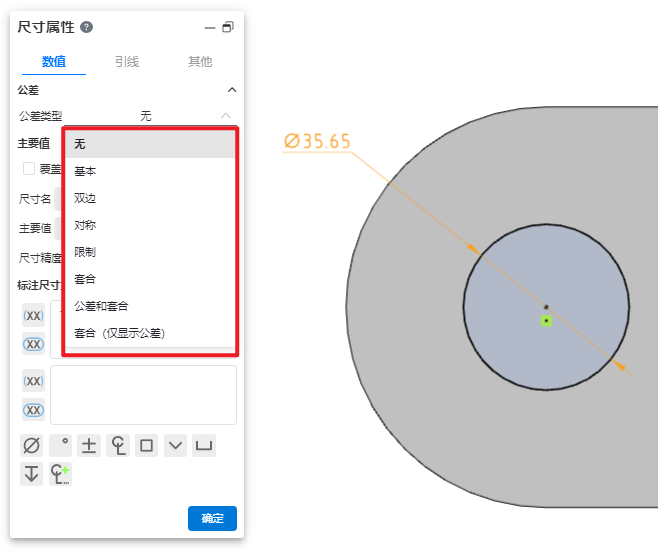Open the more symbols icon with green plus
This screenshot has width=658, height=552.
tap(61, 474)
